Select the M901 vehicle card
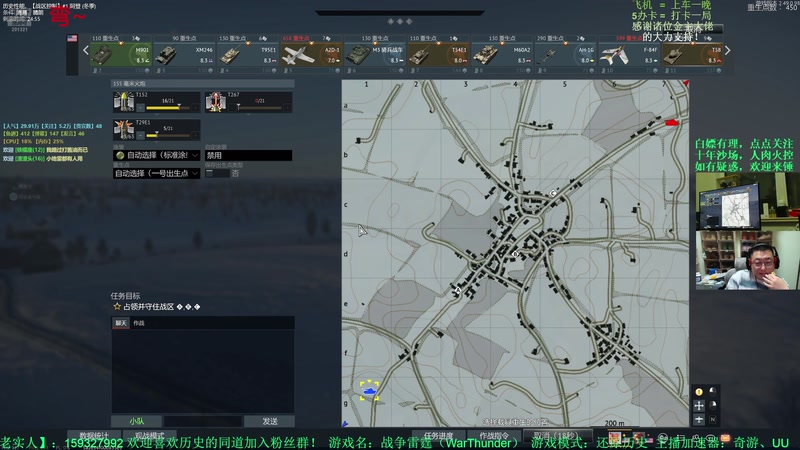The image size is (800, 450). [x=120, y=55]
